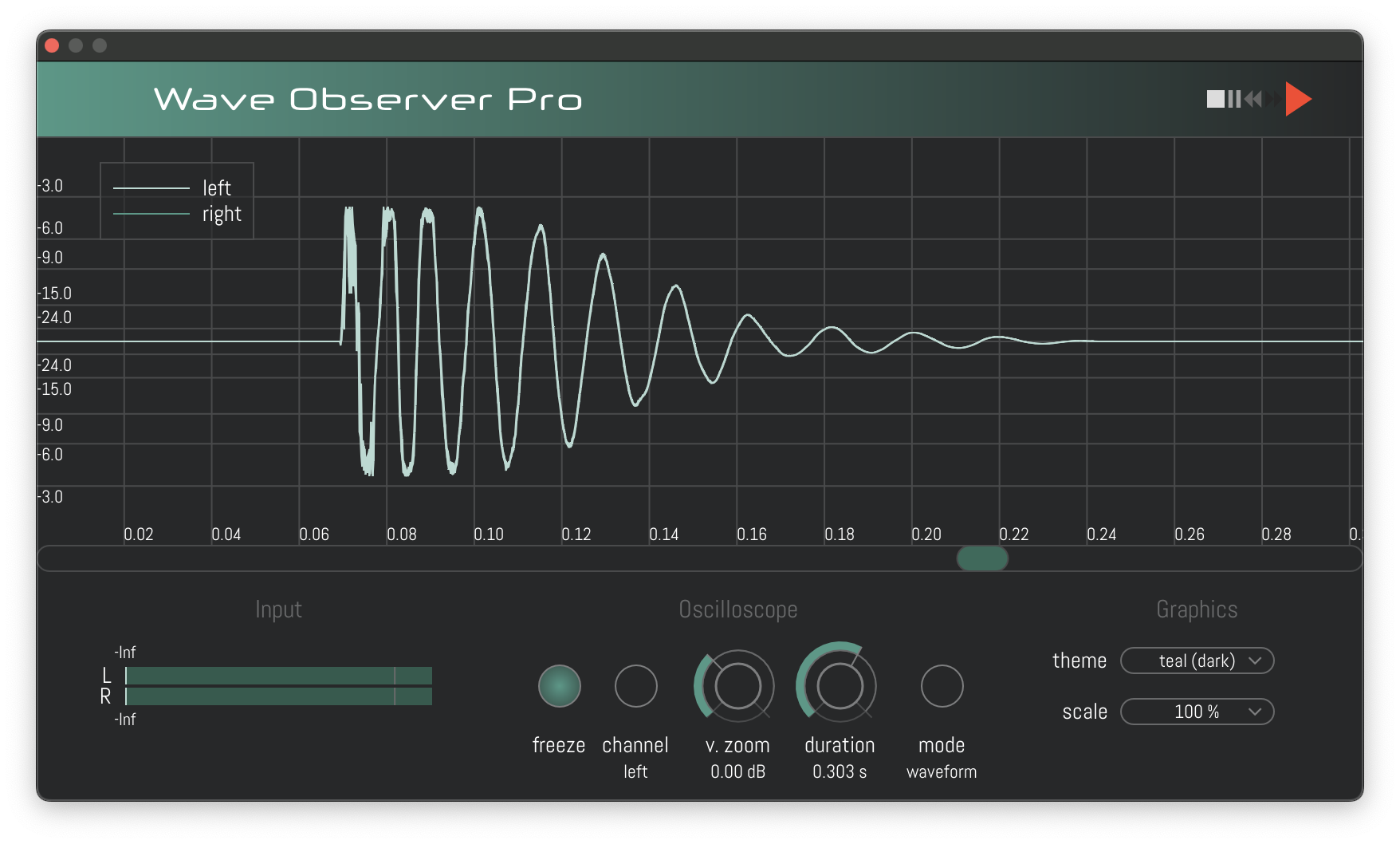Click the Input section heading
The height and width of the screenshot is (844, 1400).
coord(278,609)
